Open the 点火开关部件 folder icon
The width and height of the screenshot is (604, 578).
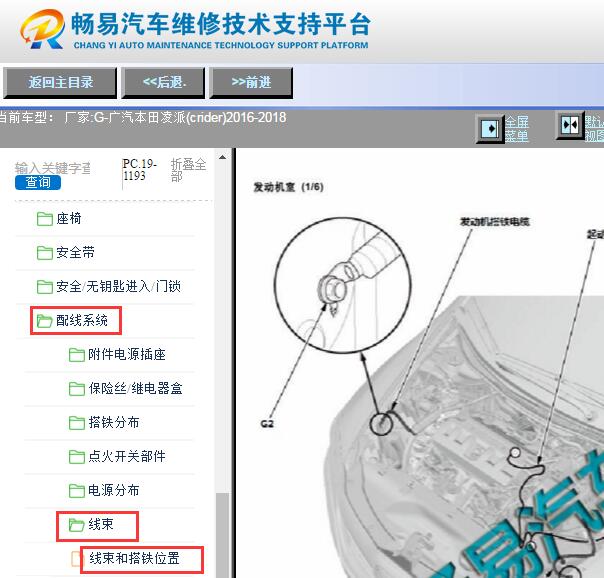[x=77, y=456]
